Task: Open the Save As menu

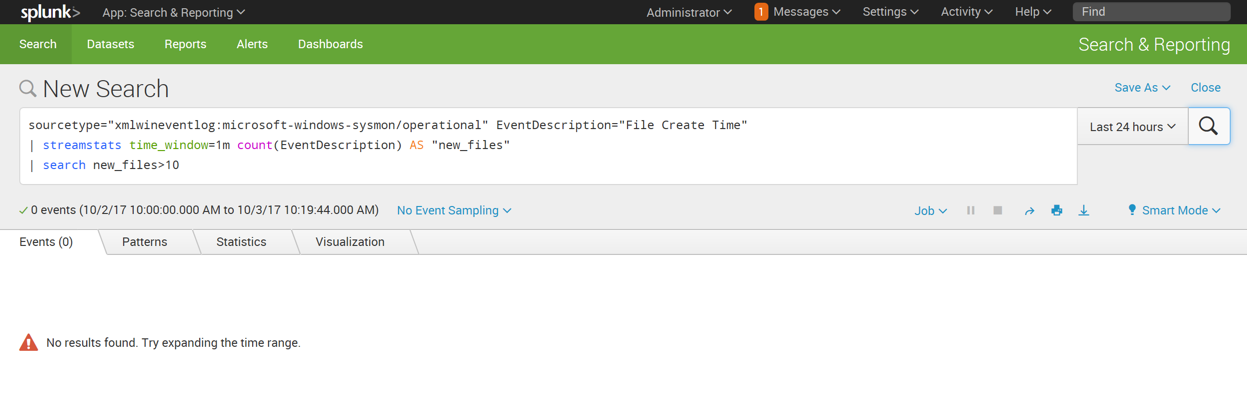Action: 1142,88
